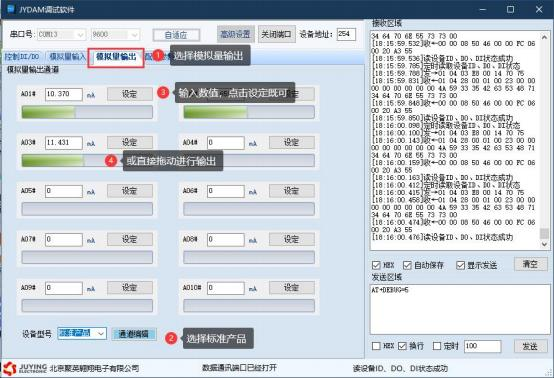
Task: Enable the 定时 timer checkbox
Action: pos(437,346)
